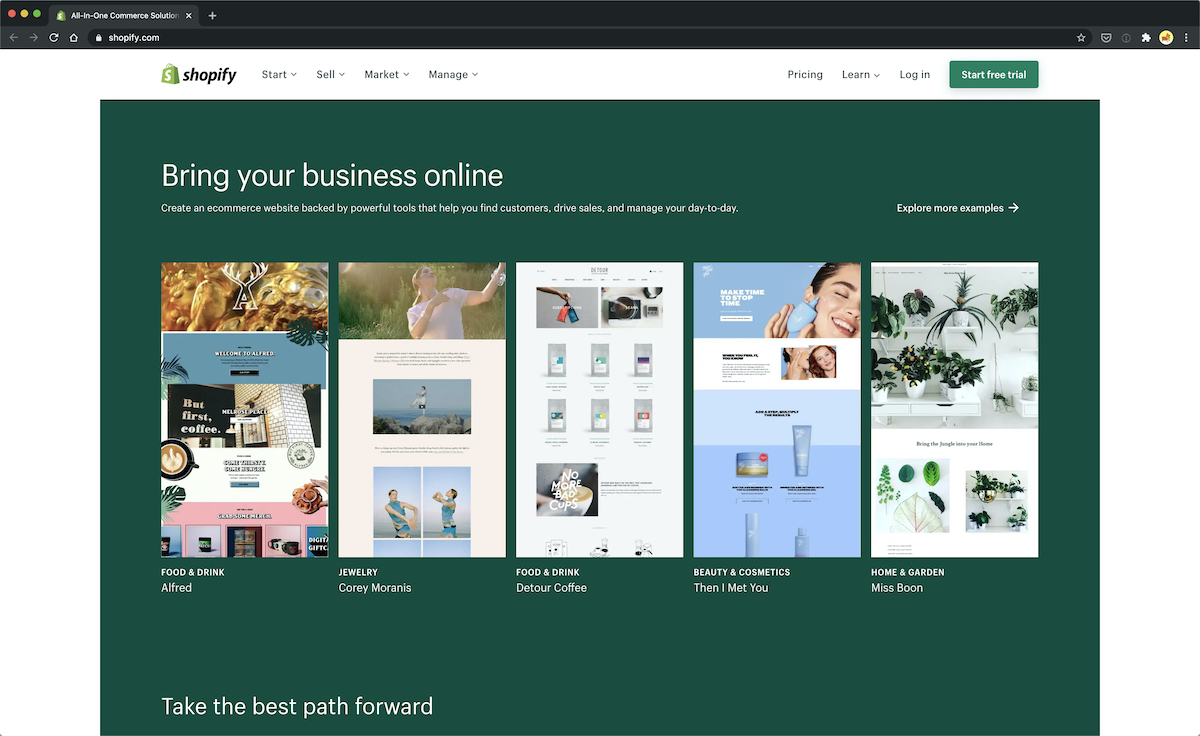Open Then I Met You preview image
1200x736 pixels.
click(777, 410)
